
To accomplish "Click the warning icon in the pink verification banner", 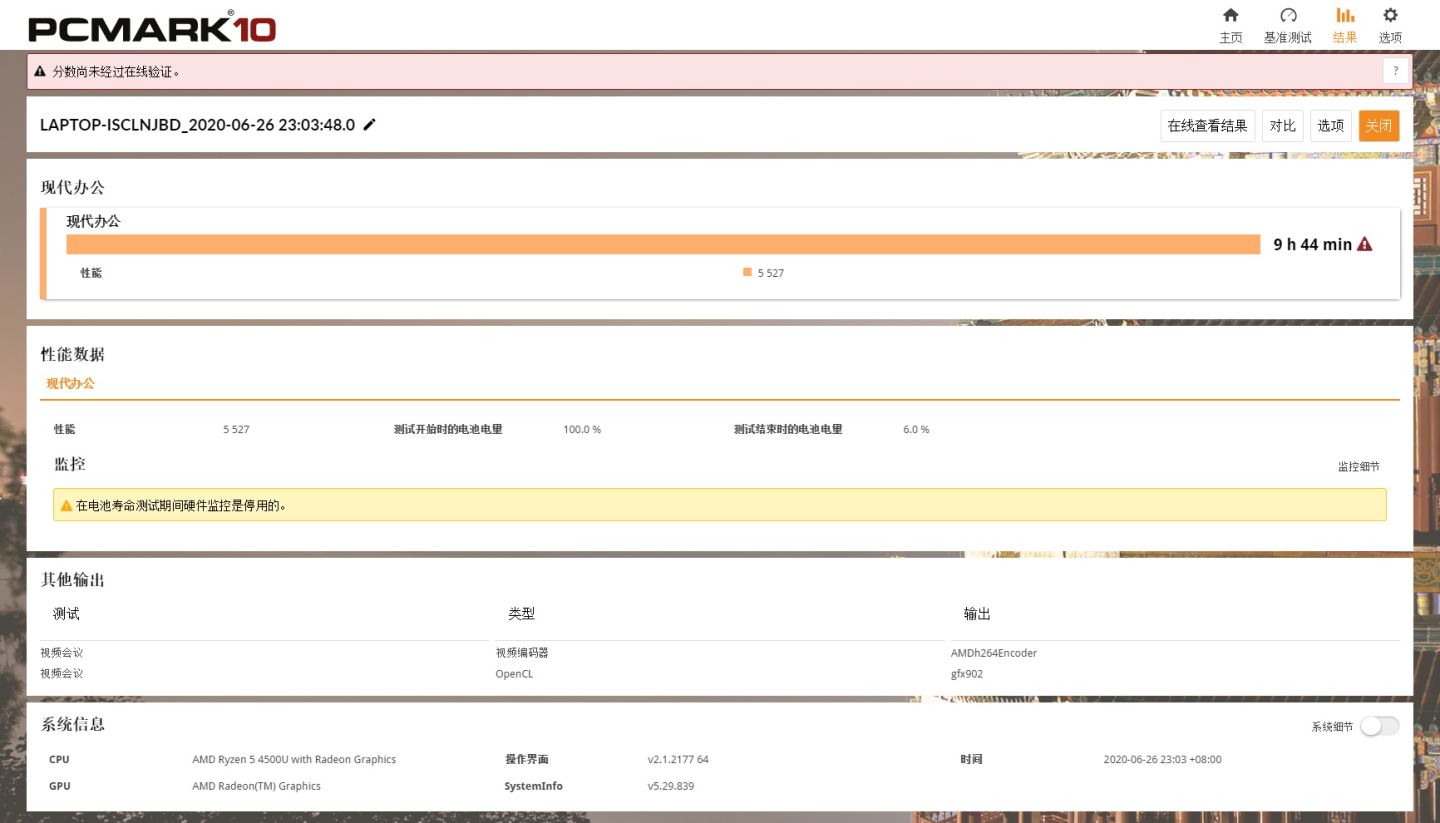I will 39,71.
